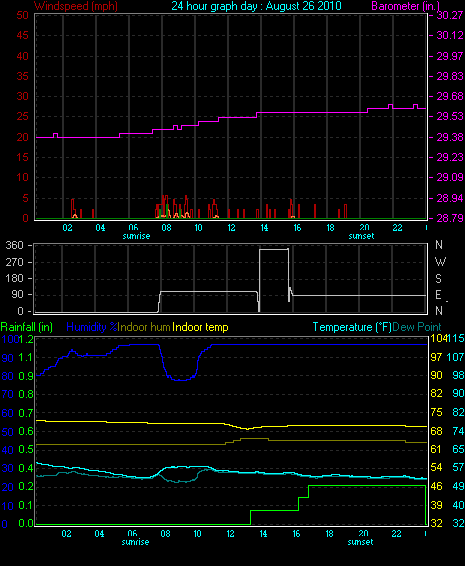
Task: Select the green 0.2 rainfall axis value
Action: [26, 487]
